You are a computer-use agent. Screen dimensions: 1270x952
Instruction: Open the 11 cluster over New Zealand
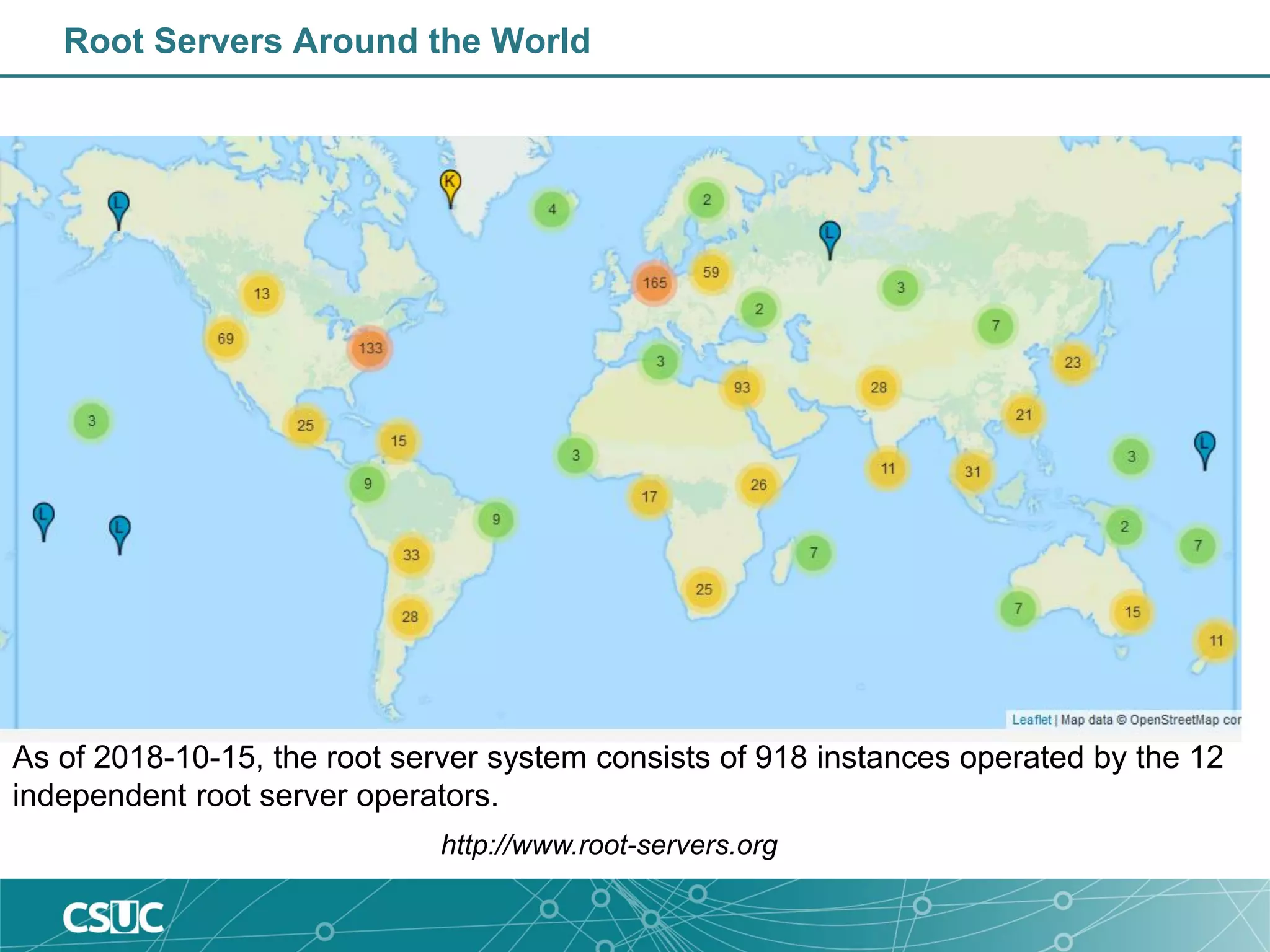click(1216, 641)
